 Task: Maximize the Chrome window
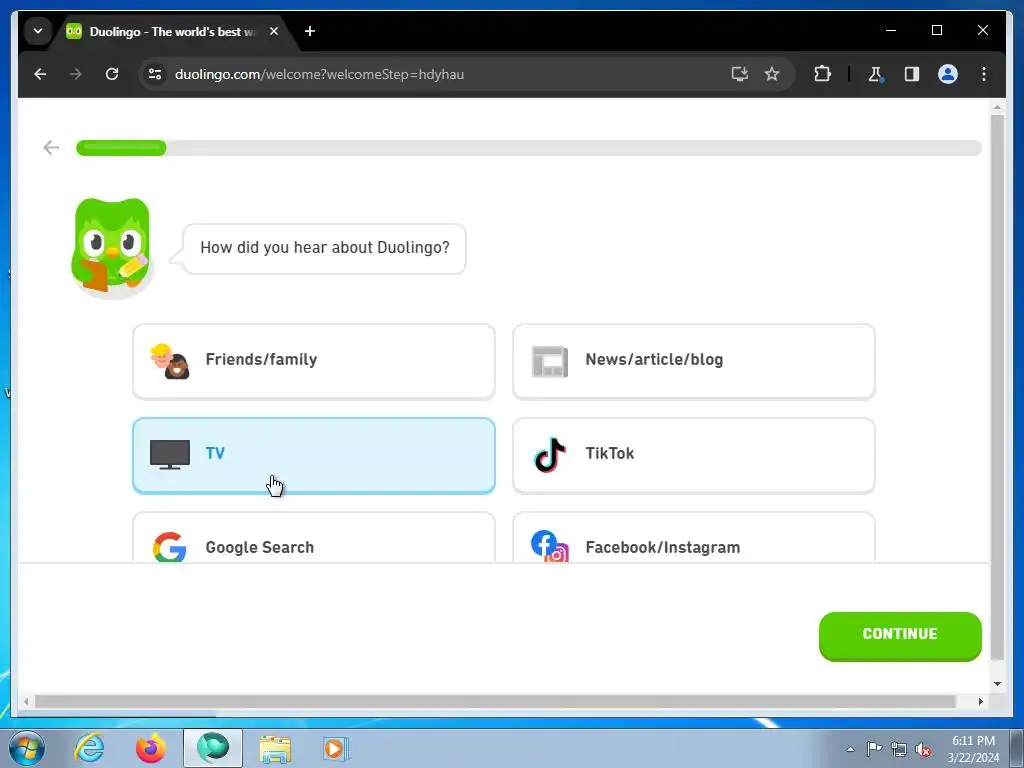click(936, 30)
